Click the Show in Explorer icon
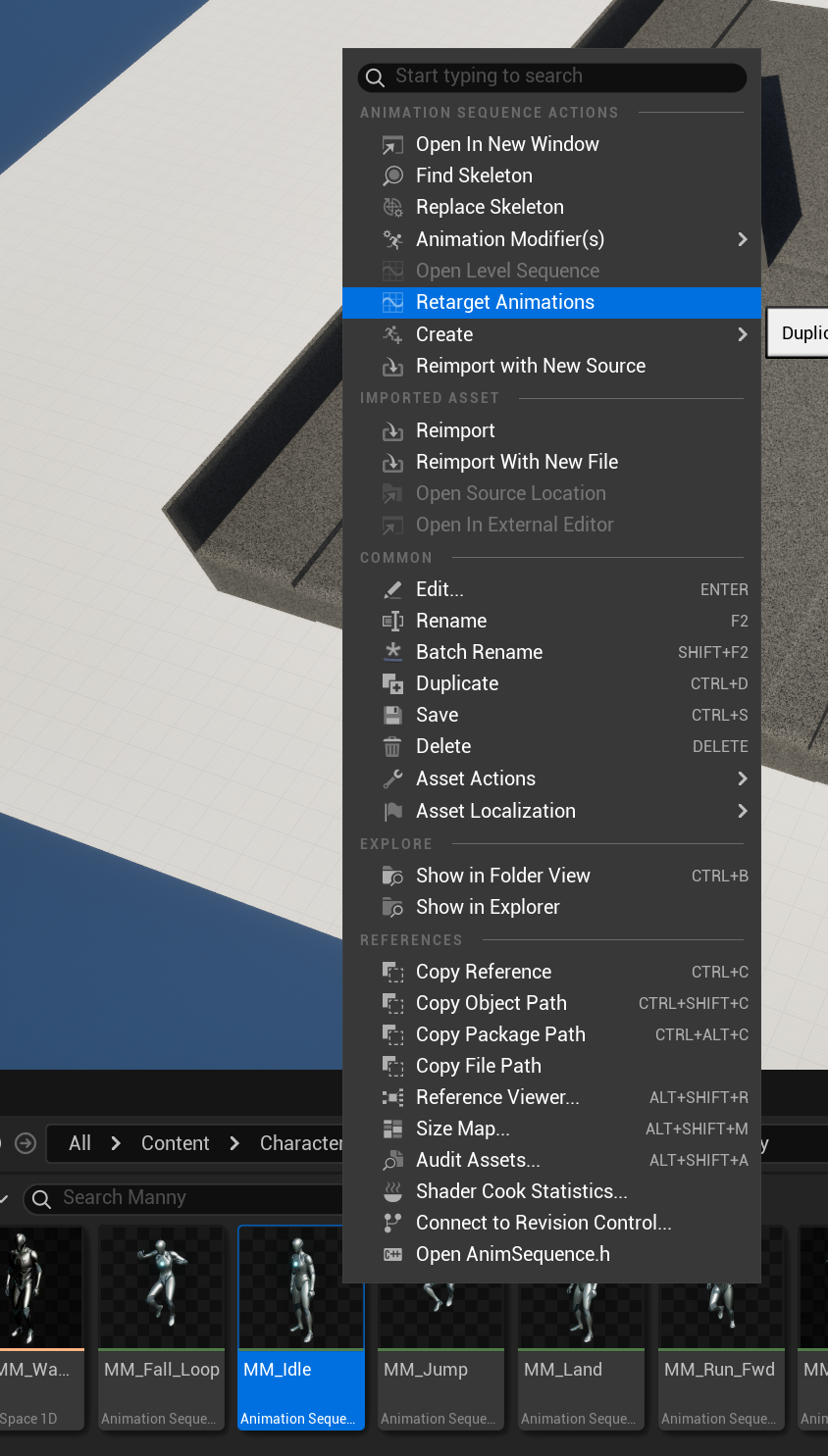This screenshot has height=1456, width=828. 392,908
